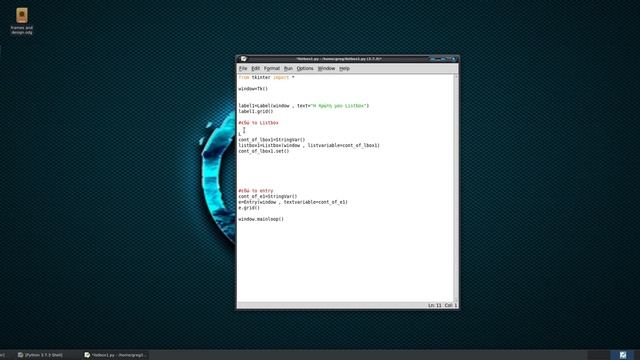
Task: Switch to Python 3.7.3 Shell taskbar entry
Action: click(40, 355)
